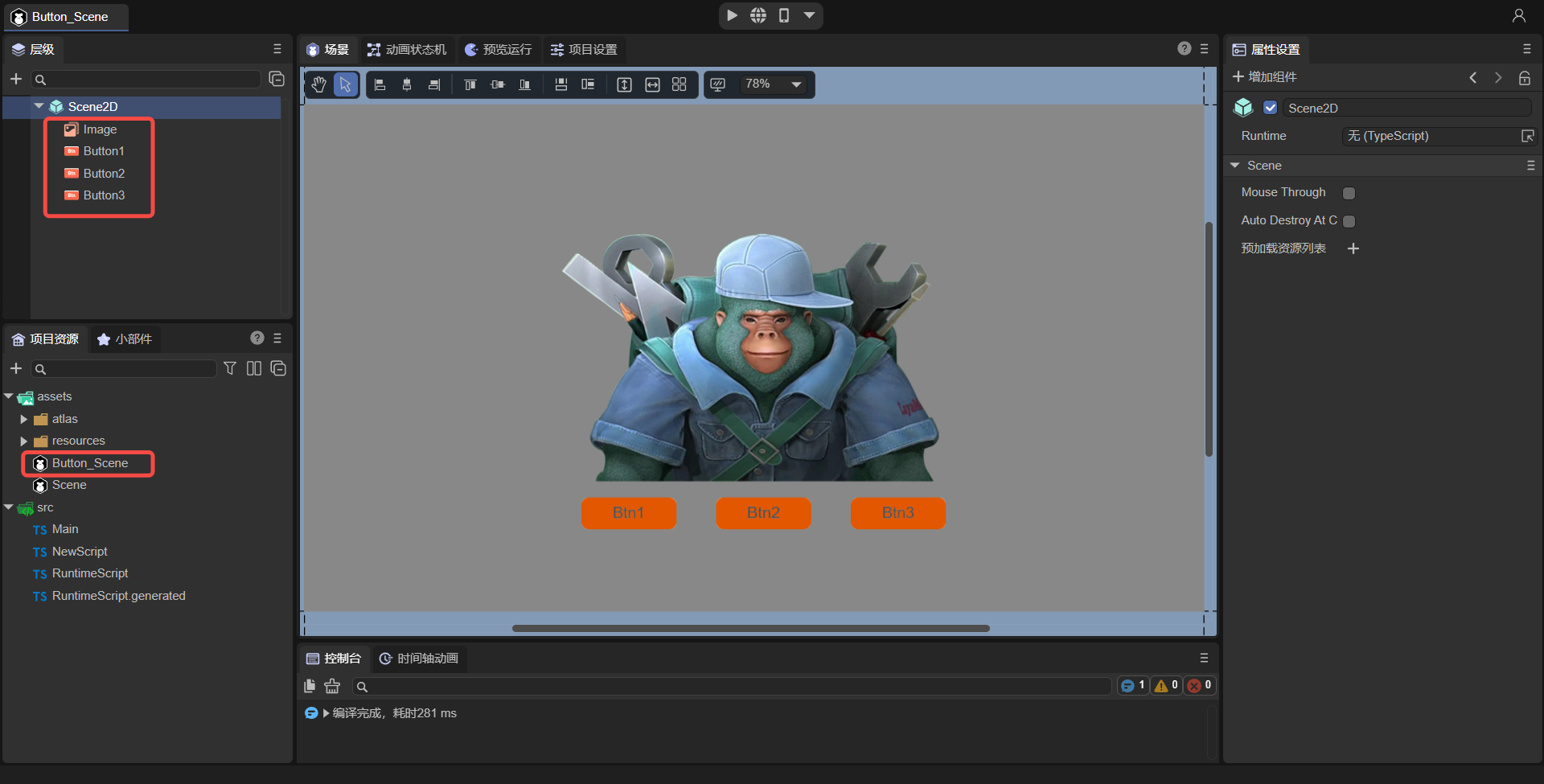The height and width of the screenshot is (784, 1544).
Task: Click the mobile device preview icon
Action: 784,15
